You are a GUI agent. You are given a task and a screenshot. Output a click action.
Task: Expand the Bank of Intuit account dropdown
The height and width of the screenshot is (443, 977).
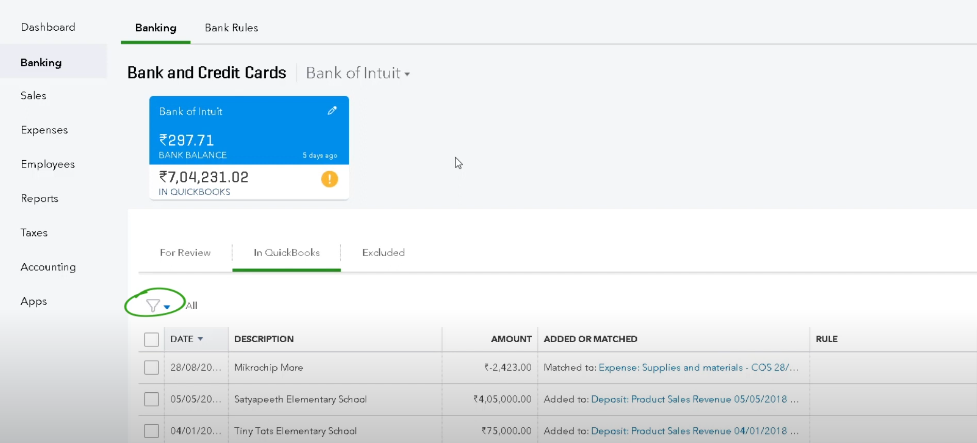[x=358, y=74]
